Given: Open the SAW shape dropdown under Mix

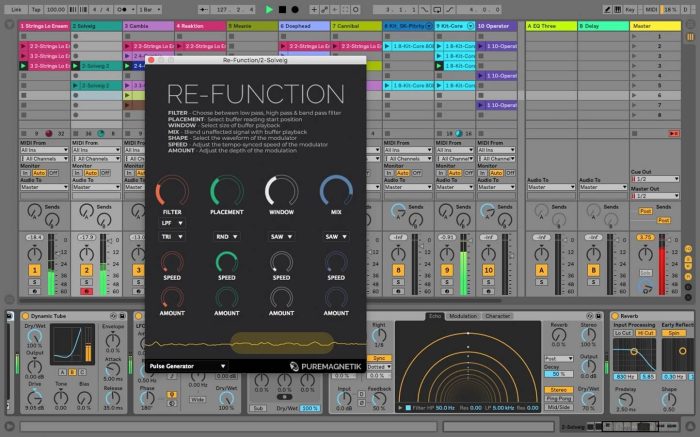Looking at the screenshot, I should (336, 237).
